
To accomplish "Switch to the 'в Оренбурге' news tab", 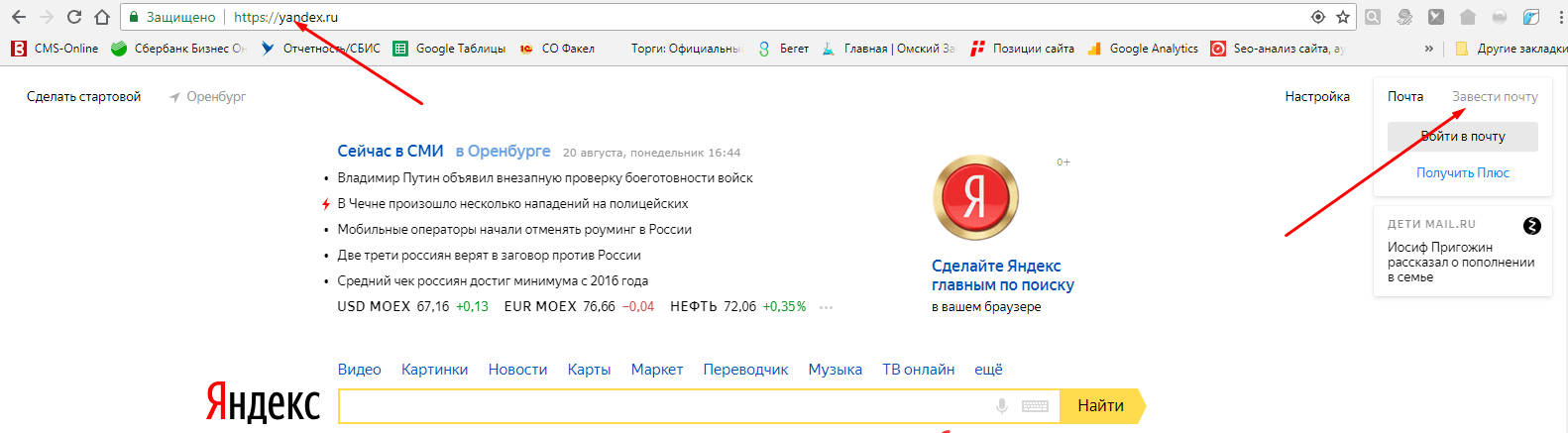I will tap(503, 151).
